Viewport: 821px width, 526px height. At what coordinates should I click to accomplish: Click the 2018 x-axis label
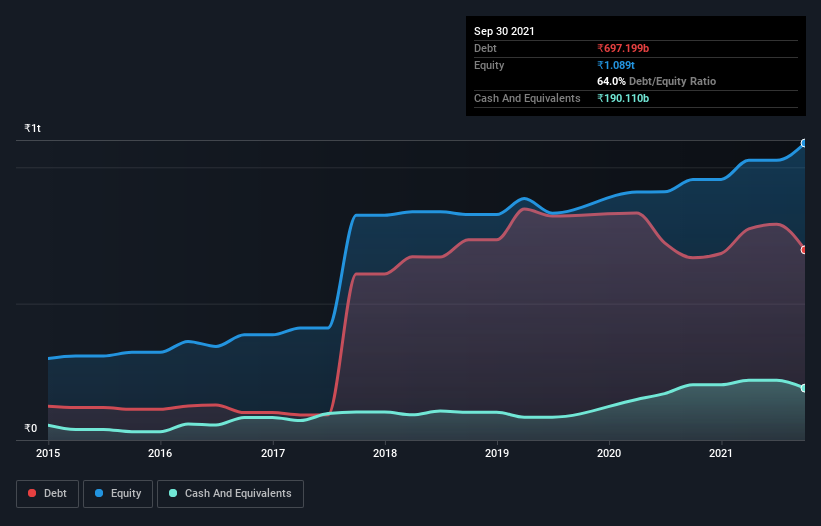(x=385, y=453)
